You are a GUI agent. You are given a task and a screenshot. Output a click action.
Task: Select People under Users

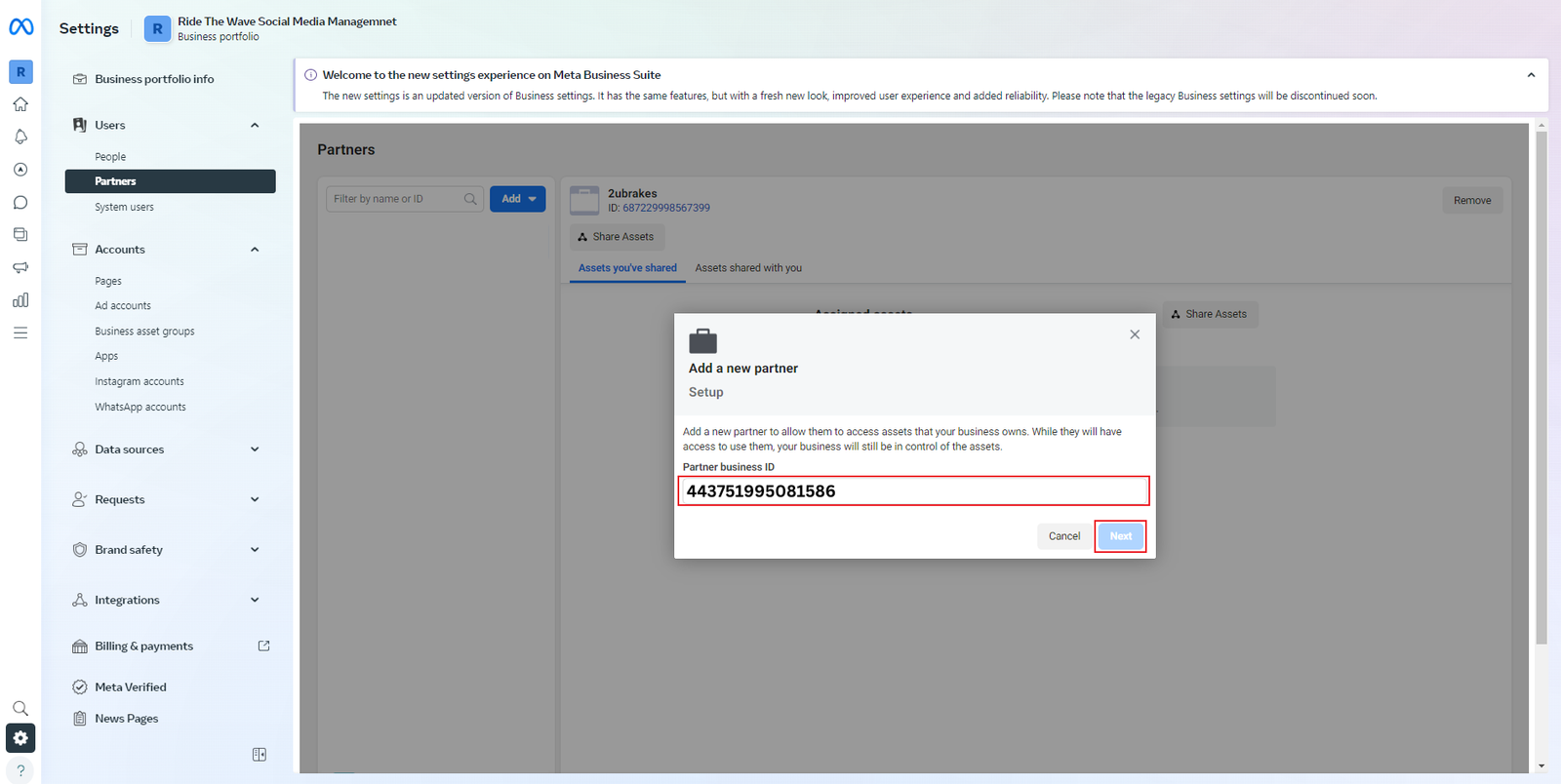coord(110,157)
